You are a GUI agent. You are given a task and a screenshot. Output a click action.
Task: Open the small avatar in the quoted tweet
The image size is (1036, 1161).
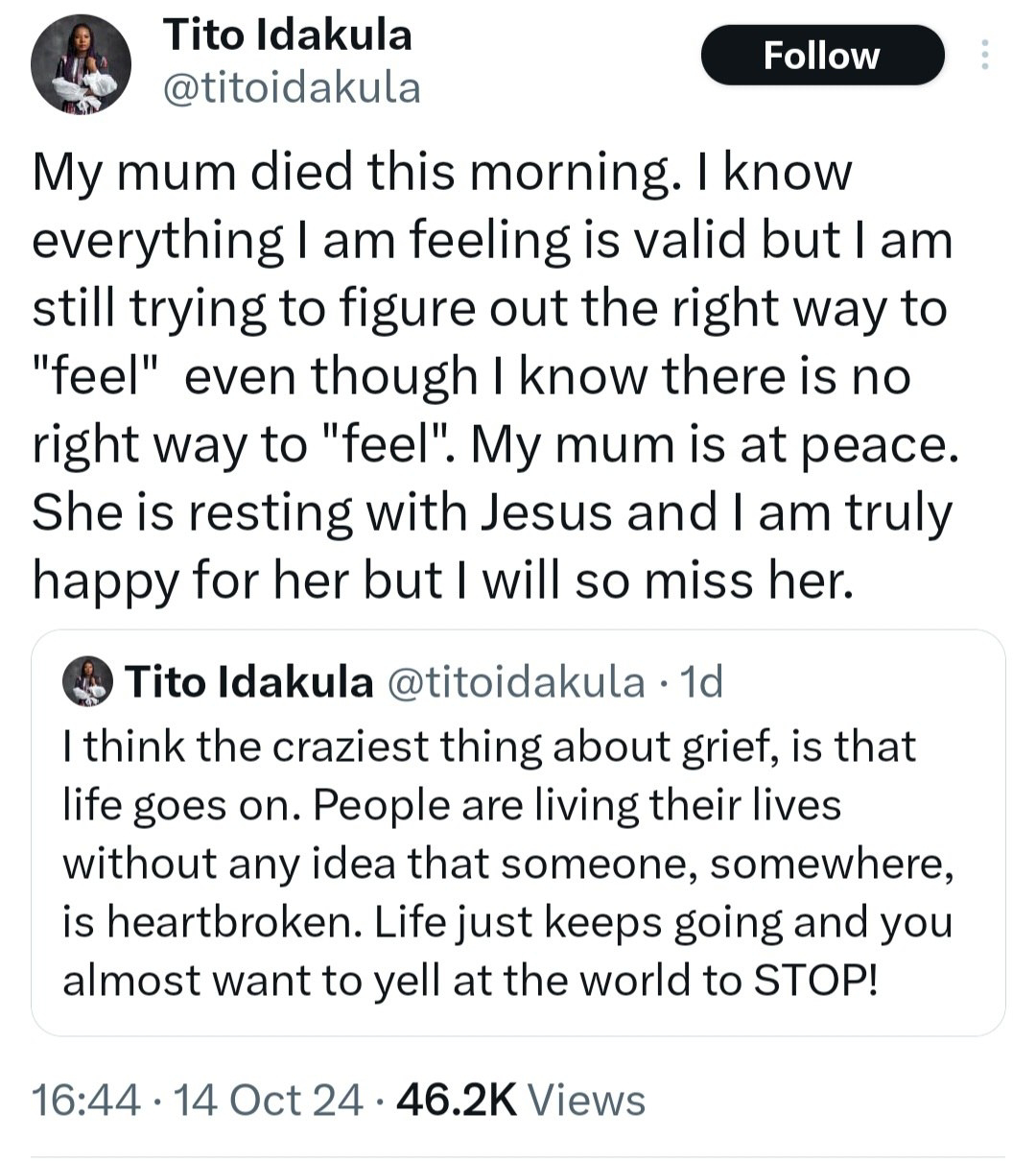pos(87,681)
